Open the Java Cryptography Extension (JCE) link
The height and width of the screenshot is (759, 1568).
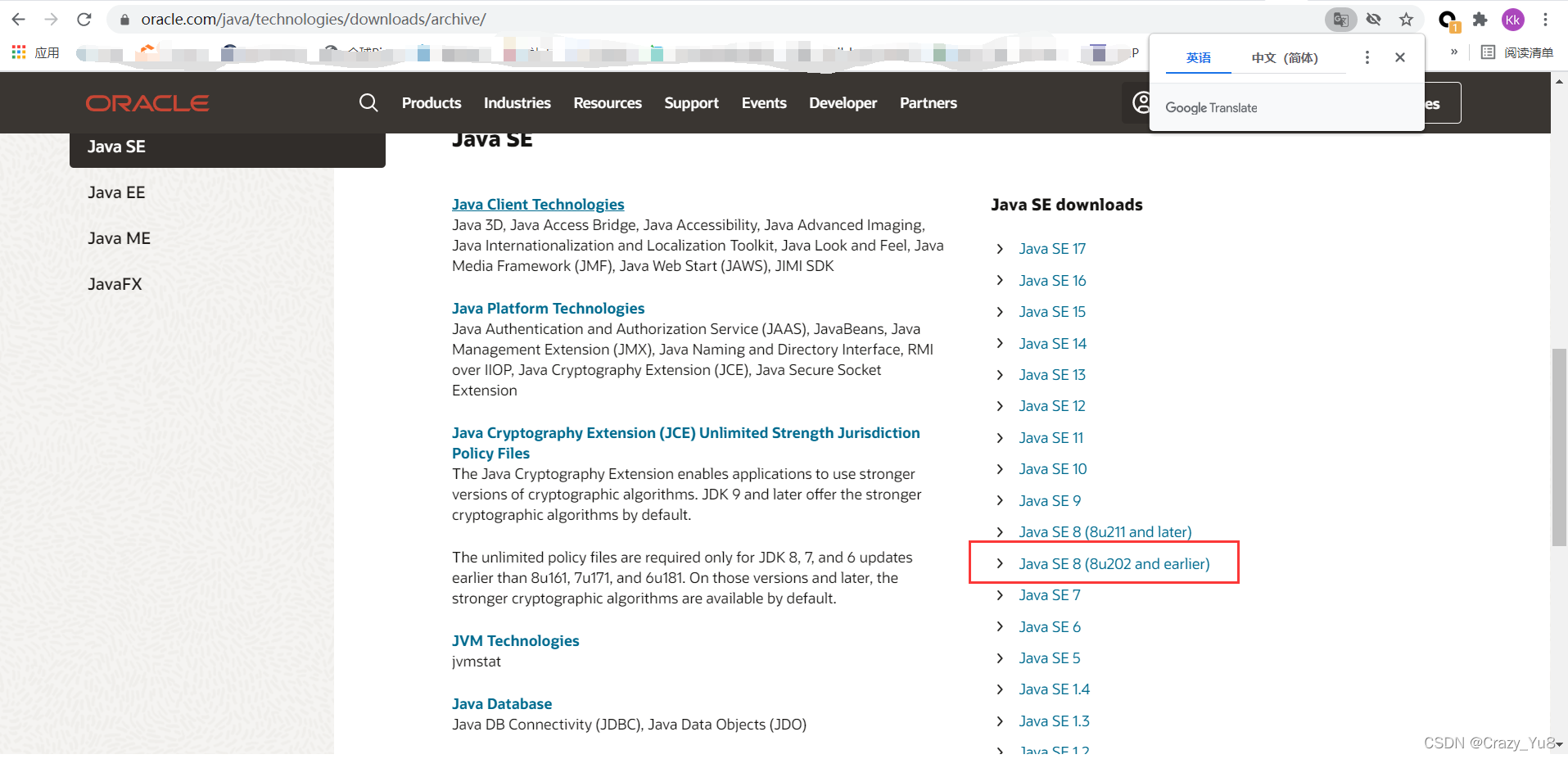click(685, 443)
